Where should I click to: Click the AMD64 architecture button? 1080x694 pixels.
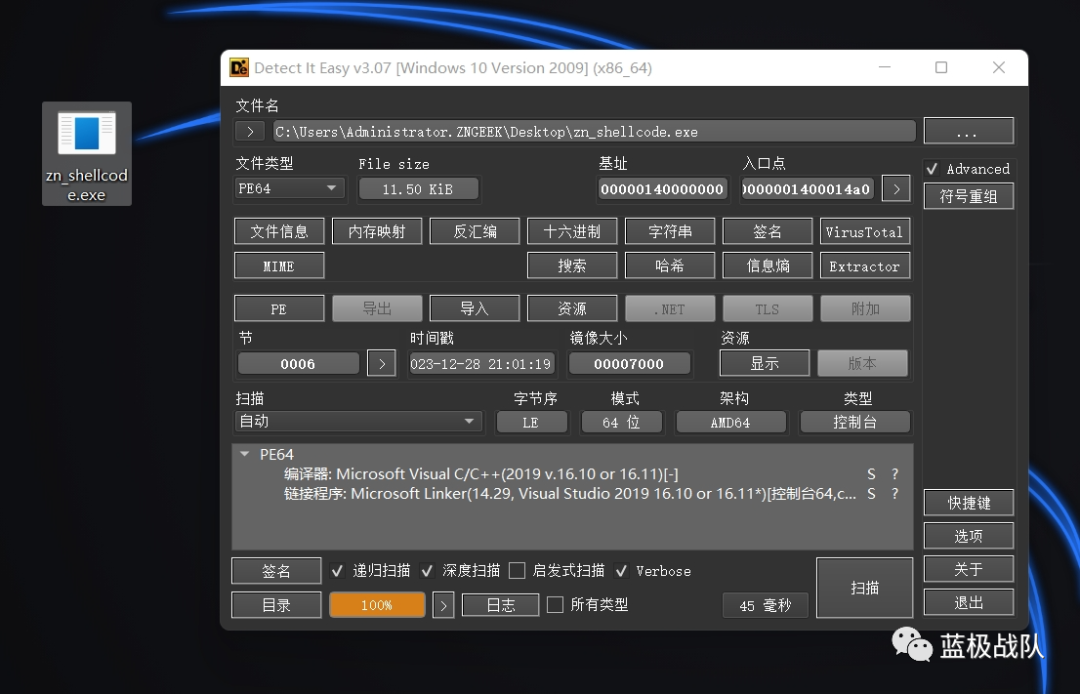(x=731, y=422)
